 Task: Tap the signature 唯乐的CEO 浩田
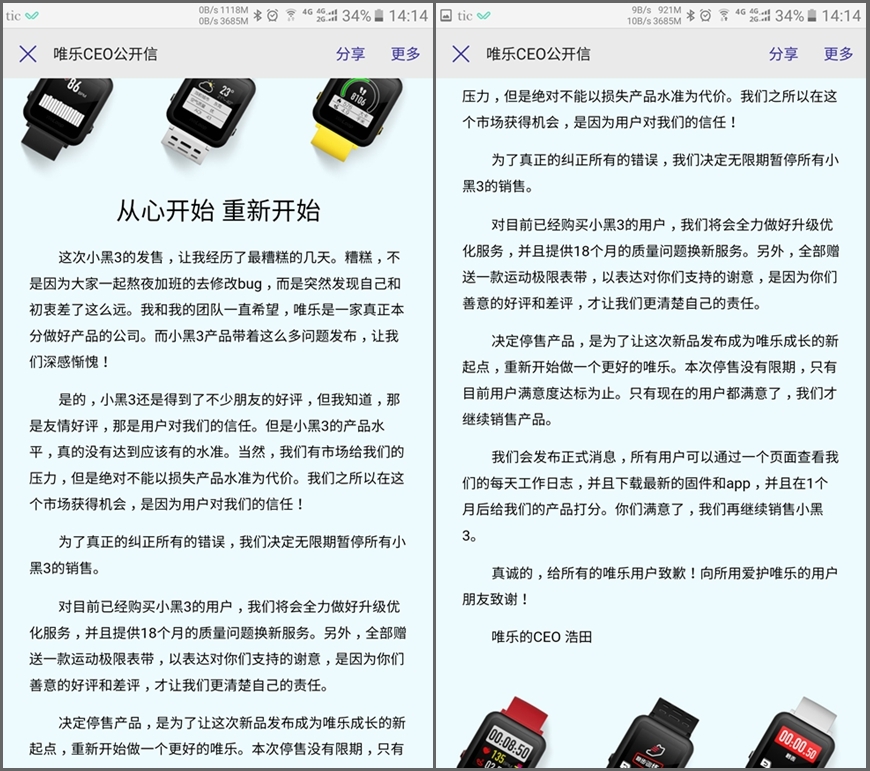click(542, 637)
